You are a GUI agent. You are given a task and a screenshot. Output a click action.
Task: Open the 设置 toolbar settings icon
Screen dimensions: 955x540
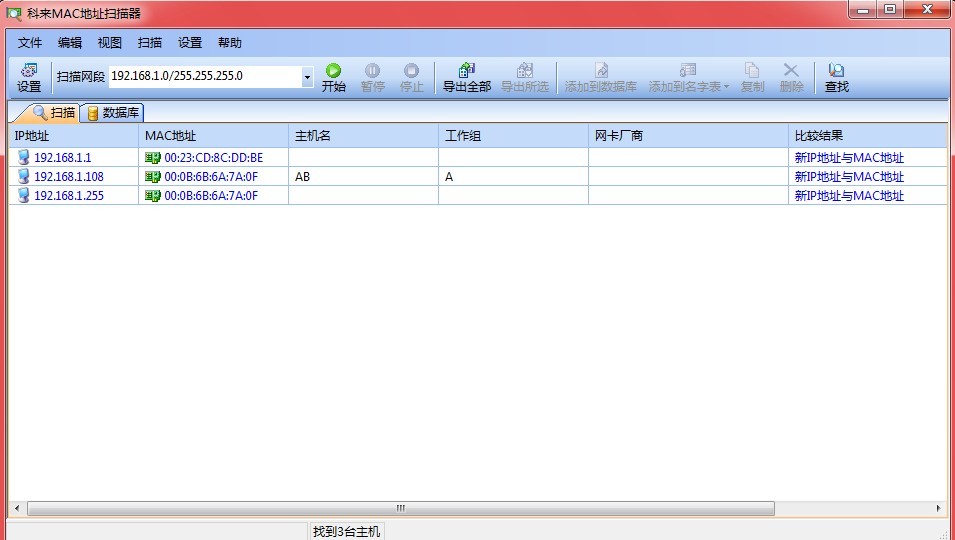pos(29,77)
